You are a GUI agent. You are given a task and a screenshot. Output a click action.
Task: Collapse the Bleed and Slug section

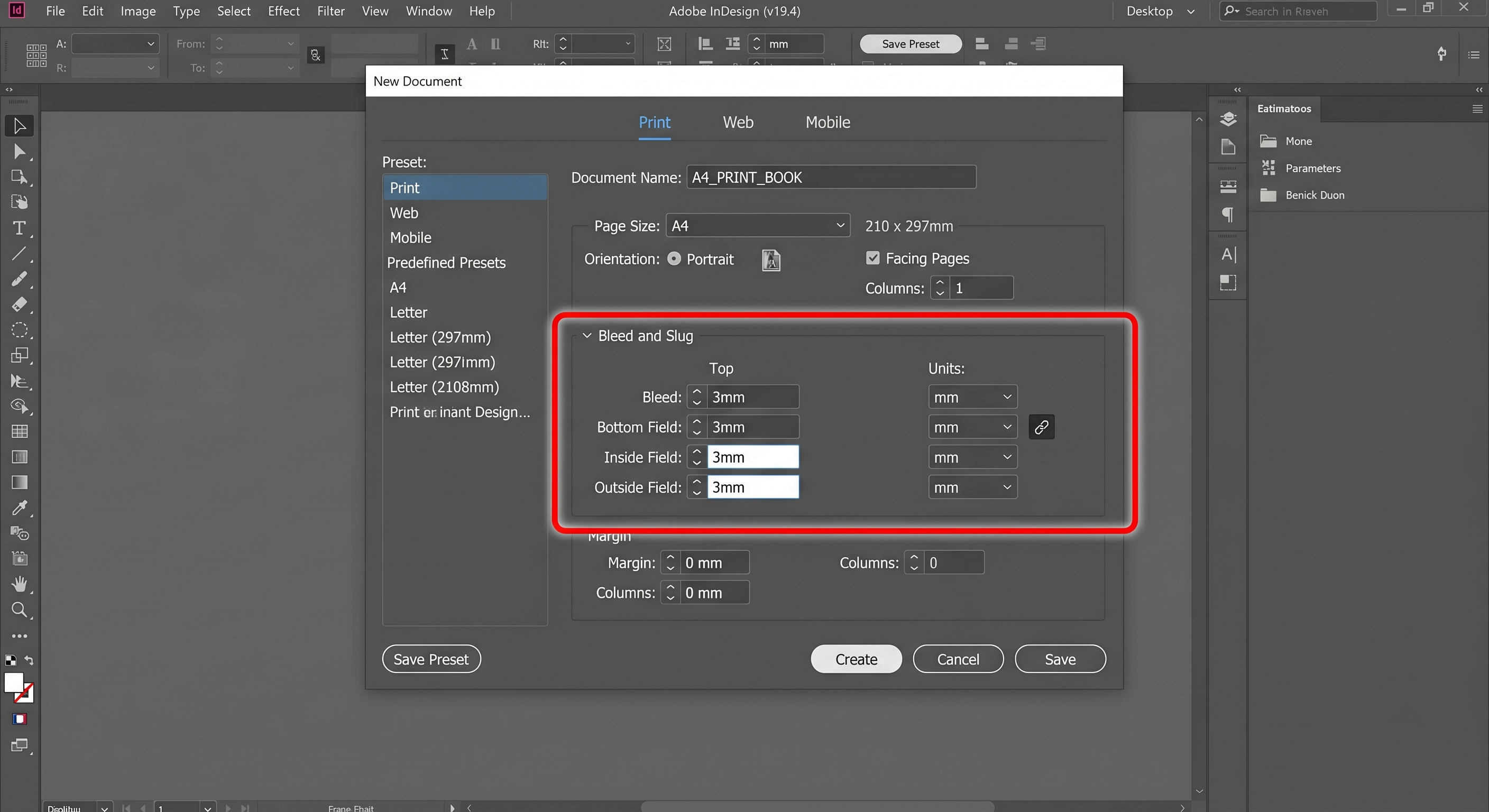587,335
